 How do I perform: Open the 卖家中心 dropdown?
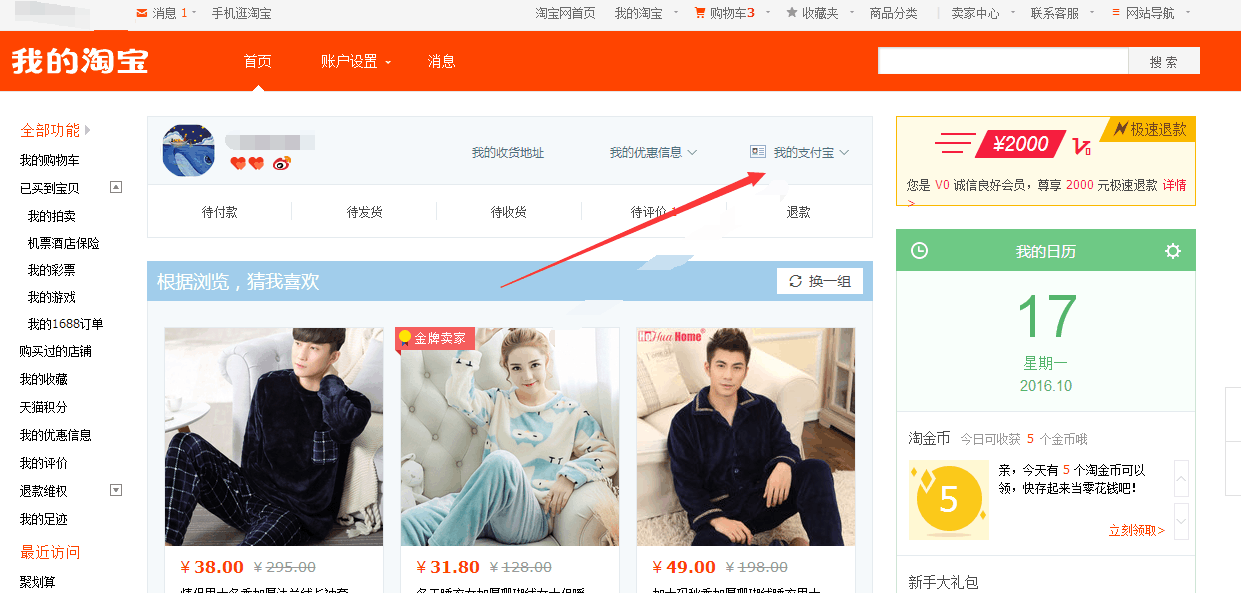1013,13
